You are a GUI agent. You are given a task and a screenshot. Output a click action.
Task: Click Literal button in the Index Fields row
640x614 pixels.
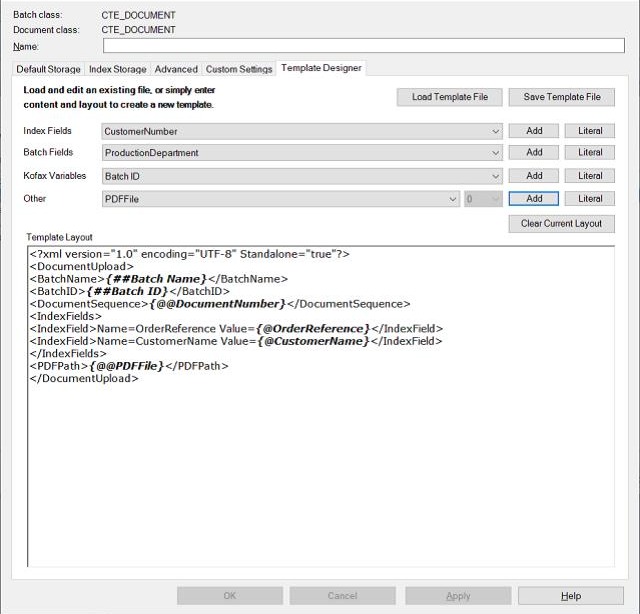coord(590,131)
